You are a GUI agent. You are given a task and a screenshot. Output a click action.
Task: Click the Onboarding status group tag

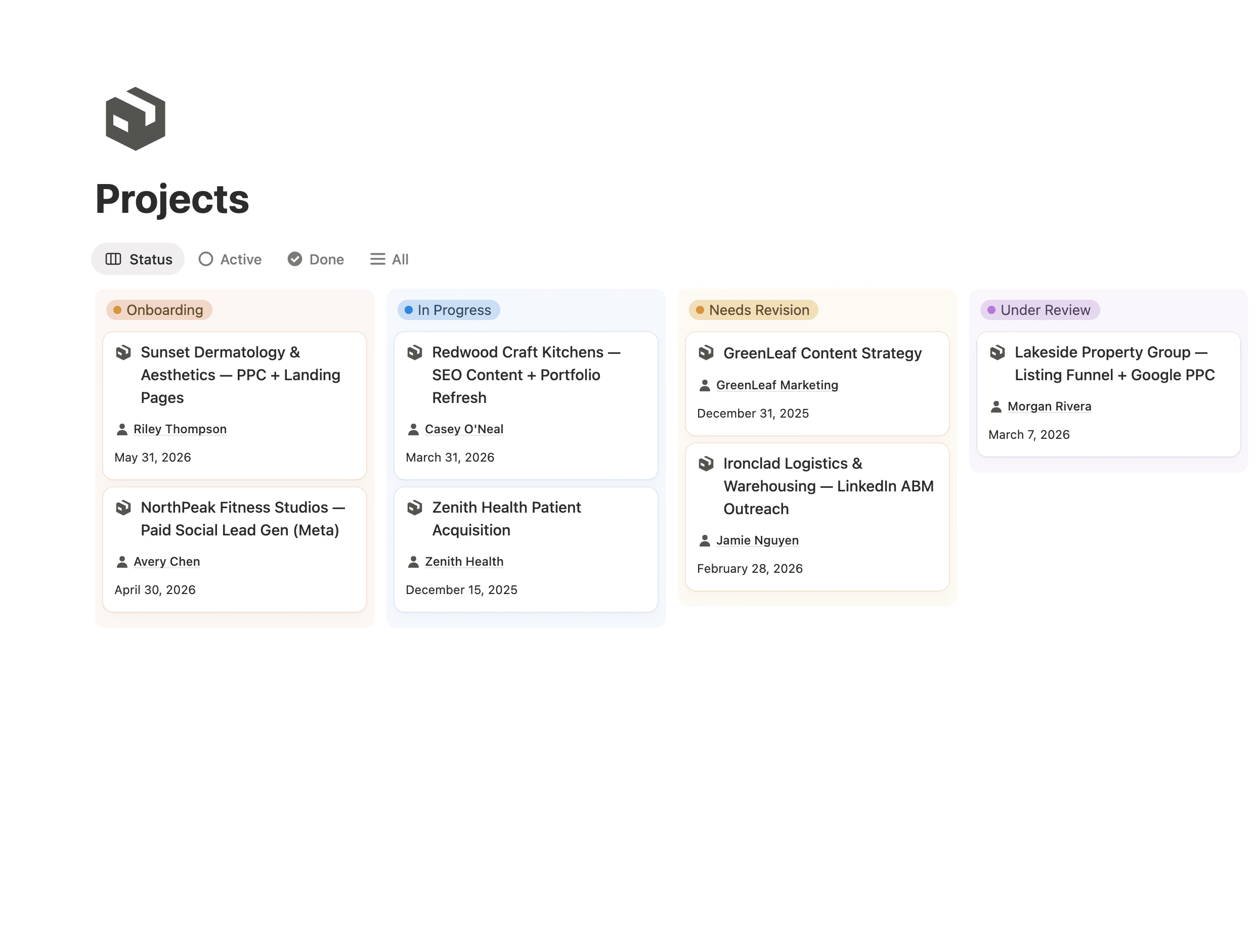click(x=159, y=310)
